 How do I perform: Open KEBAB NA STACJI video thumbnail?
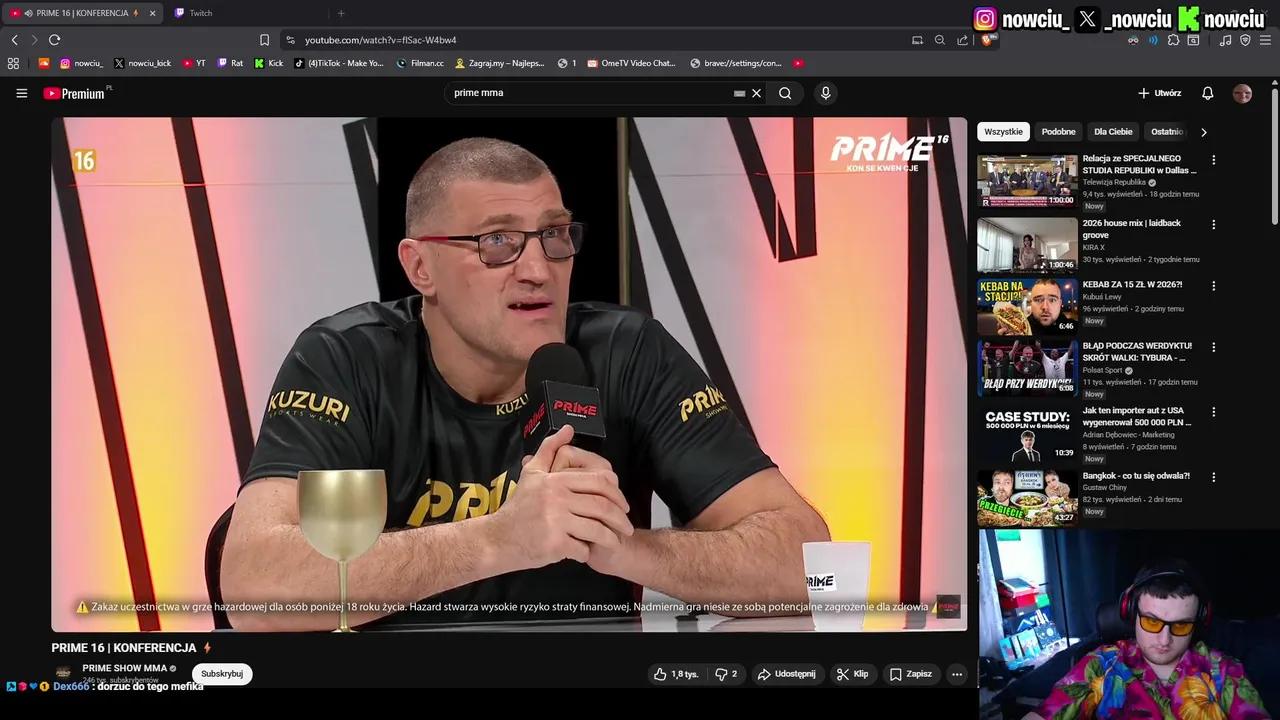coord(1027,306)
